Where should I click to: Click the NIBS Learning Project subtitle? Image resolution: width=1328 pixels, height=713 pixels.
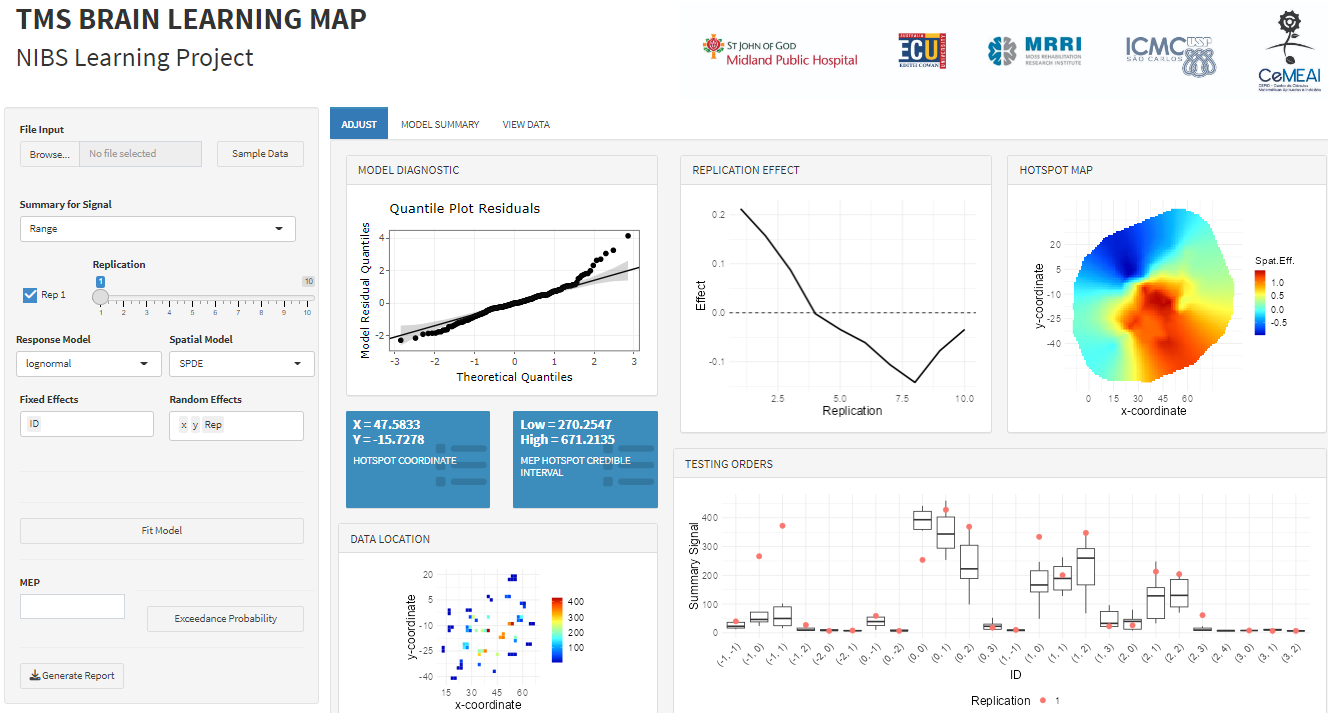tap(135, 57)
